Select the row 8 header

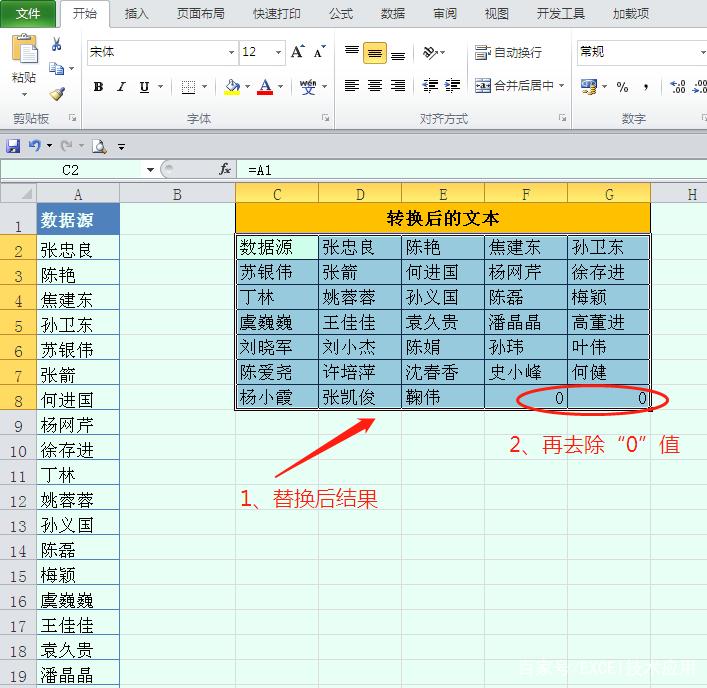[18, 397]
